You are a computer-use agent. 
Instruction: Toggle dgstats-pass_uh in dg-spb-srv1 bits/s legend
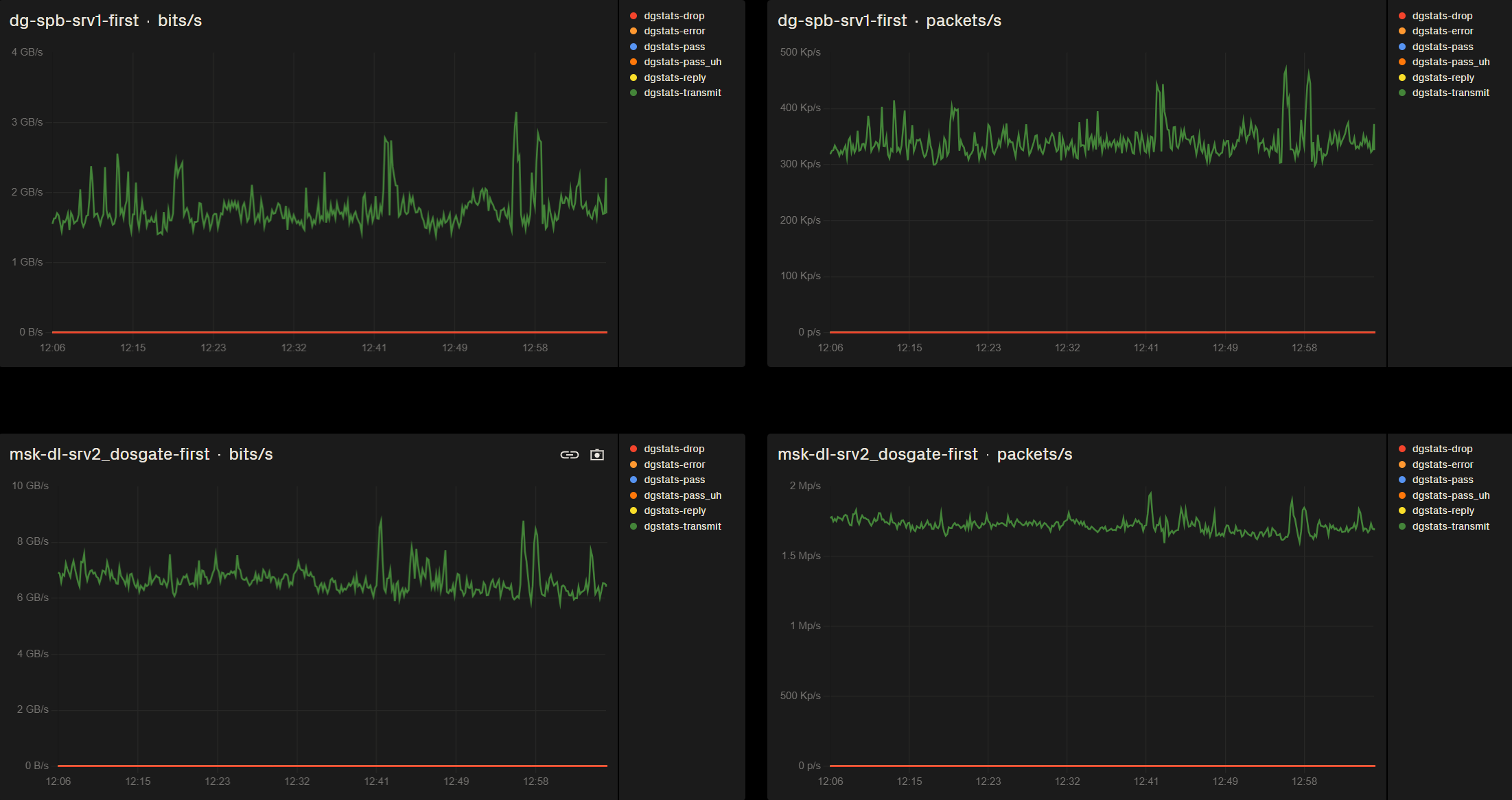point(682,62)
